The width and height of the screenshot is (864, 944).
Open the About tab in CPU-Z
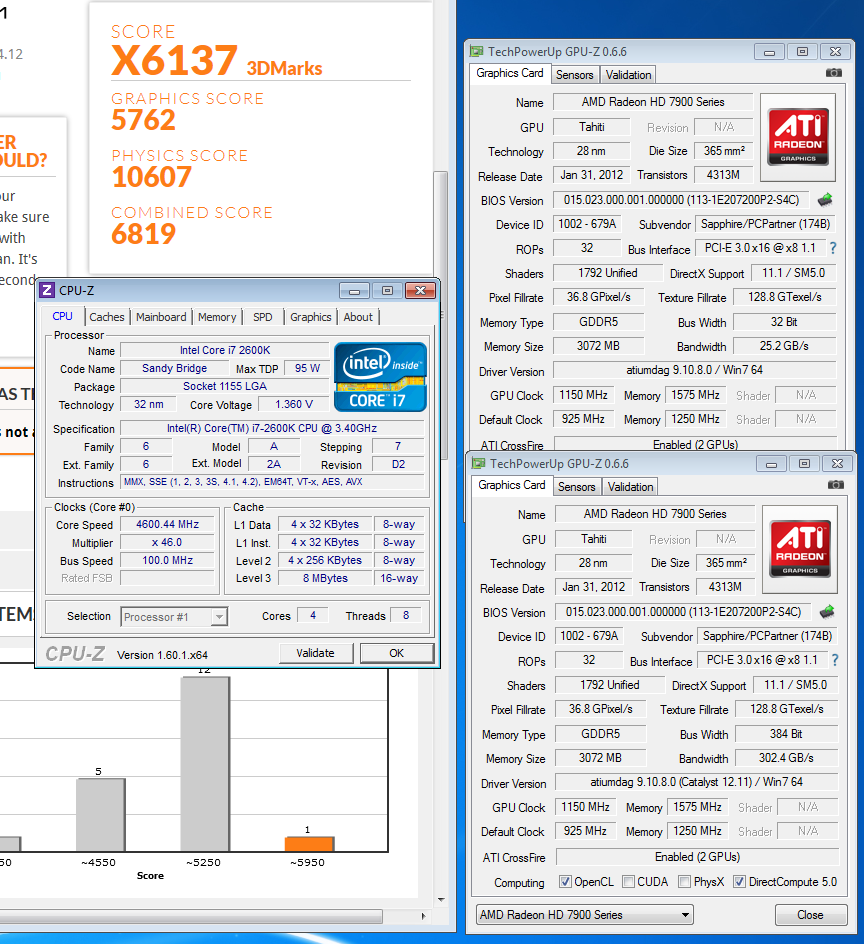click(x=358, y=317)
